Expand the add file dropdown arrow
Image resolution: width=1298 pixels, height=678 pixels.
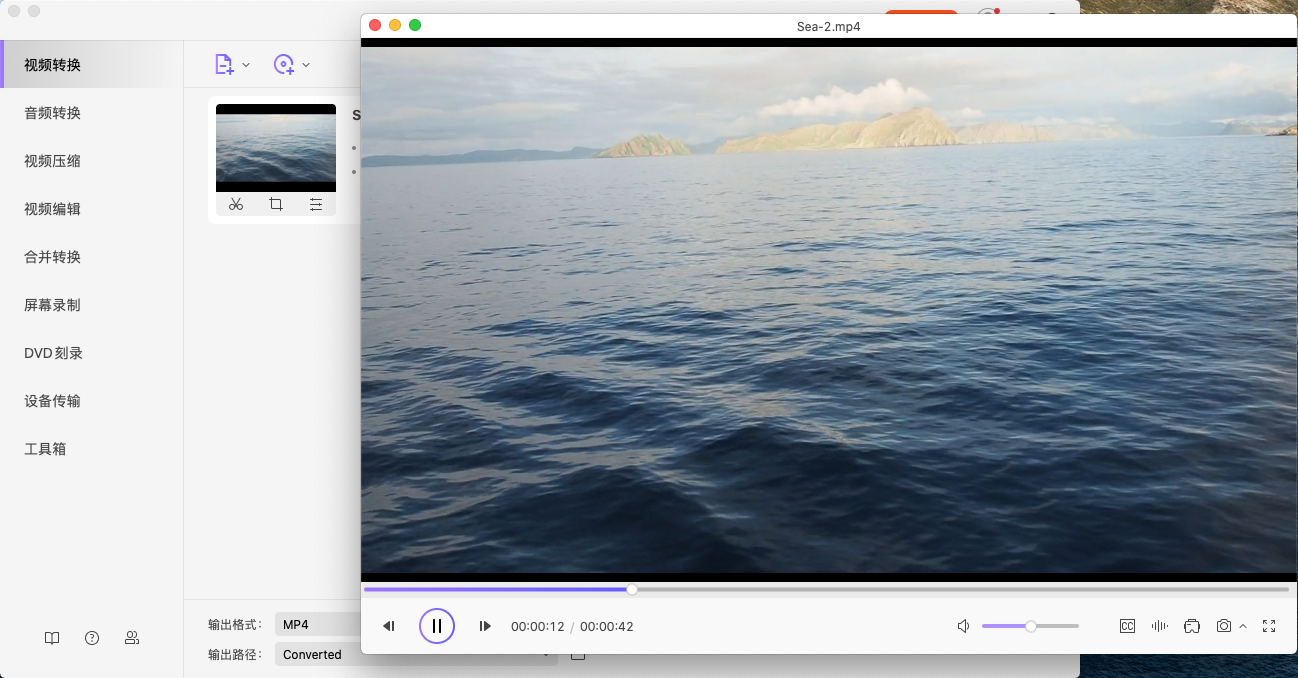tap(246, 65)
